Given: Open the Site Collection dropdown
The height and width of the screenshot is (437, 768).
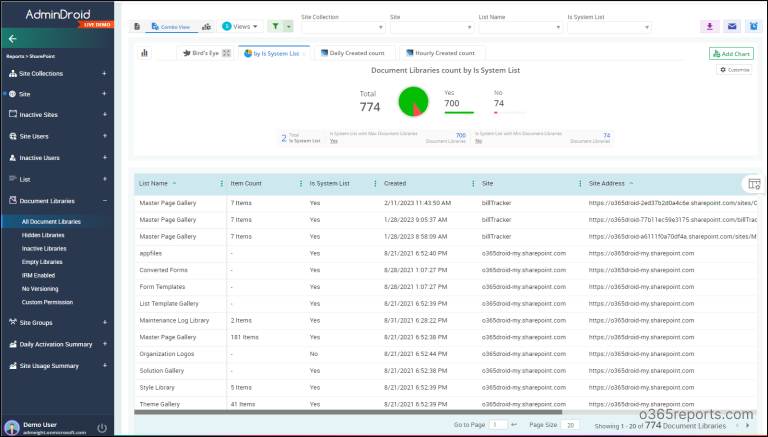Looking at the screenshot, I should click(343, 27).
